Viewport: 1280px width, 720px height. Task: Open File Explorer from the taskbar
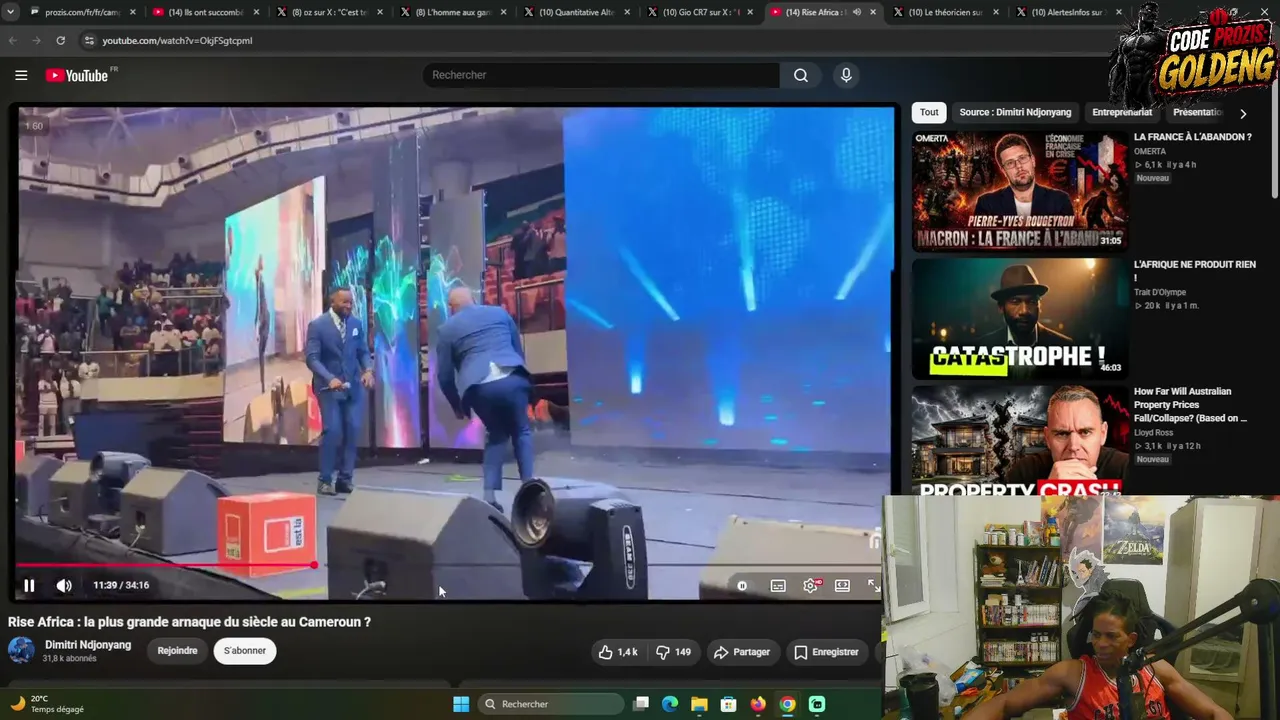pyautogui.click(x=699, y=704)
